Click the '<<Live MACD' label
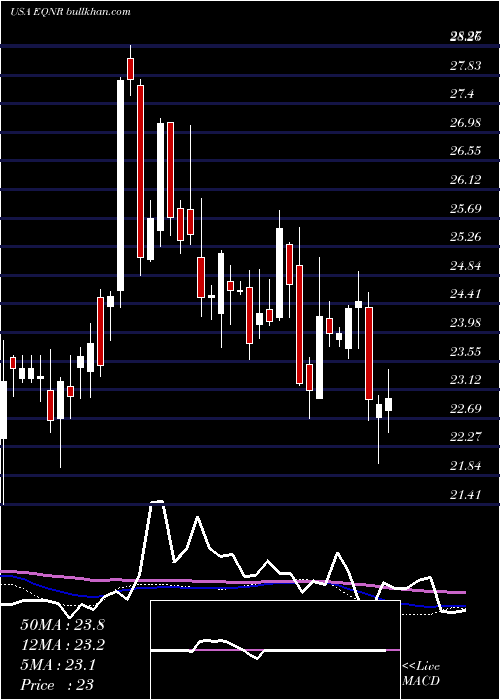 click(x=421, y=674)
